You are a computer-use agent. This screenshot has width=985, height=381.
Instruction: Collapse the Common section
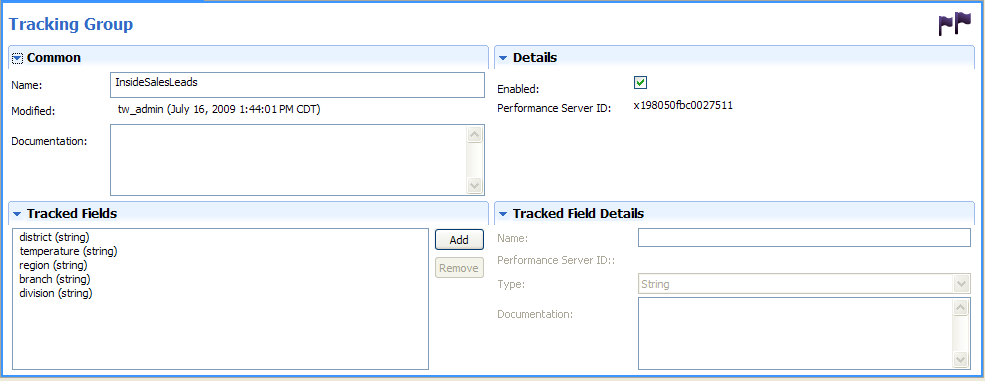[18, 58]
